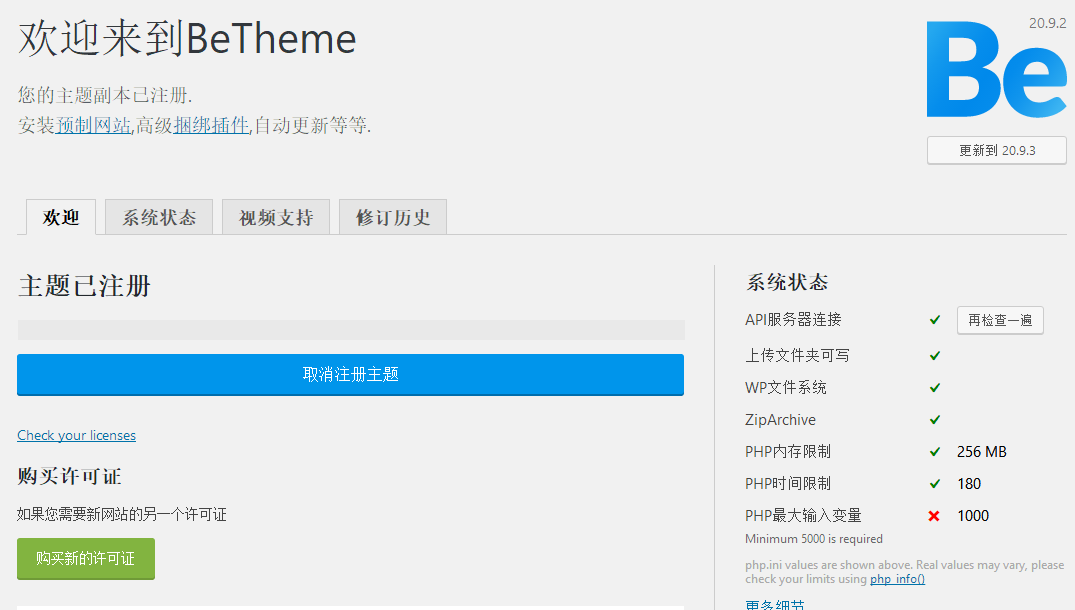
Task: Click checkmark beside PHP内存限制
Action: pyautogui.click(x=934, y=451)
